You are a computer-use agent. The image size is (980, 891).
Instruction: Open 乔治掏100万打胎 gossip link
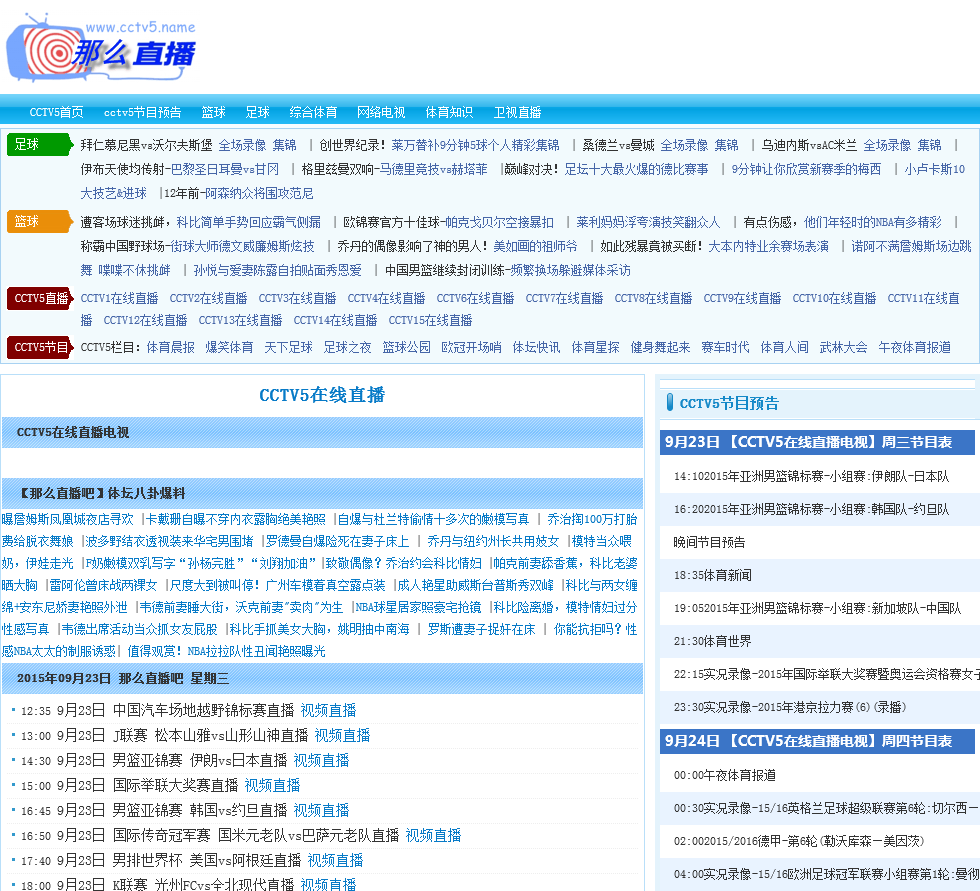(592, 519)
